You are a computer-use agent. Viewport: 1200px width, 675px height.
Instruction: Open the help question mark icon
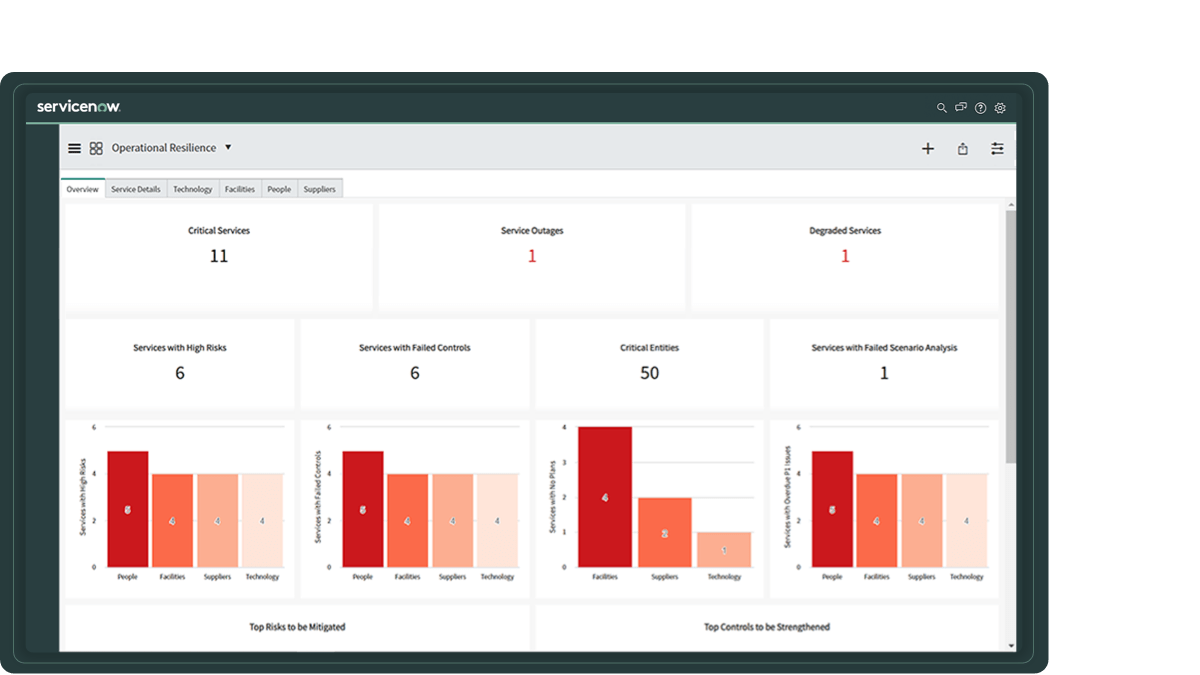coord(981,107)
